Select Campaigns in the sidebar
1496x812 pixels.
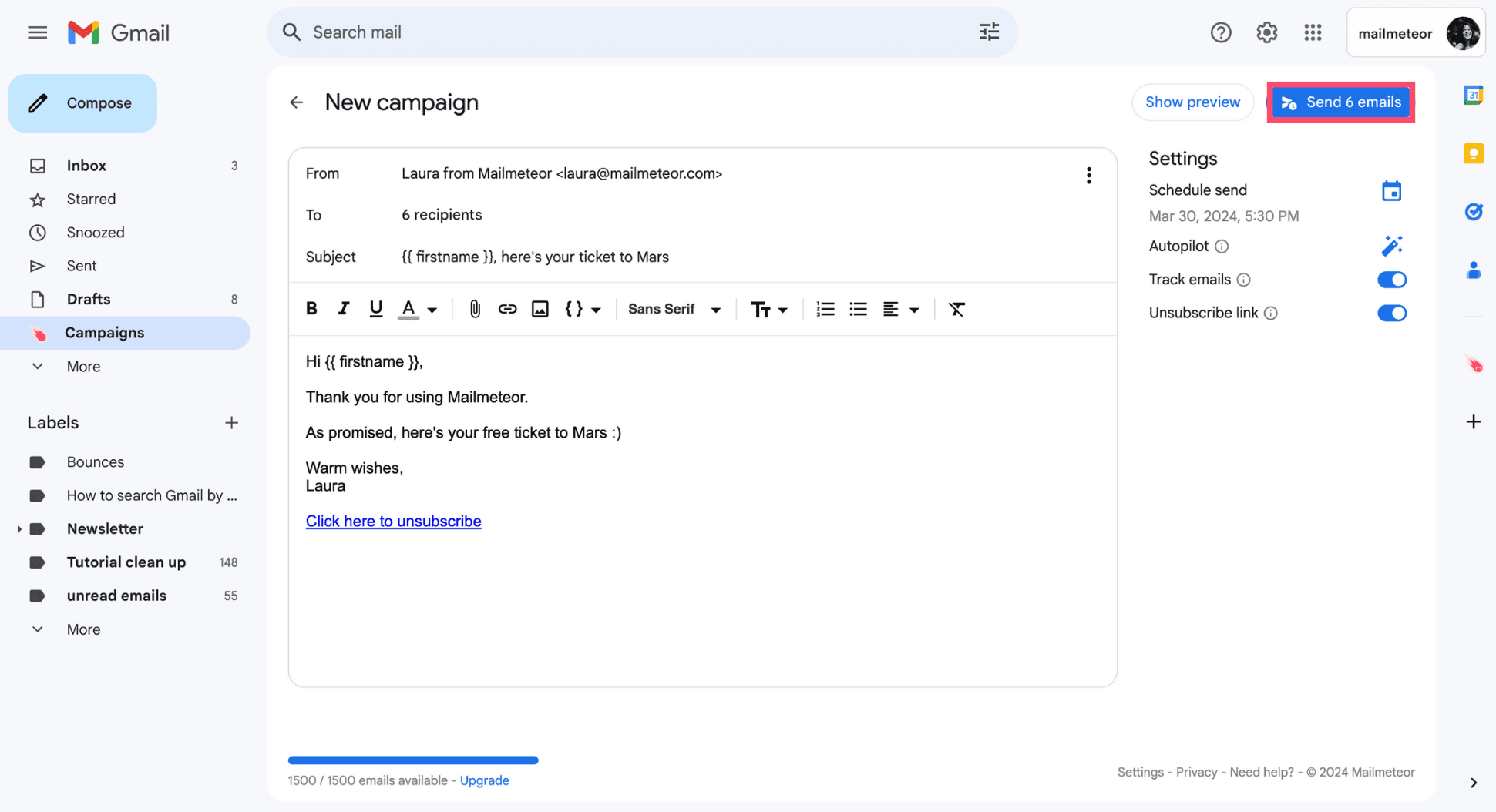coord(125,333)
